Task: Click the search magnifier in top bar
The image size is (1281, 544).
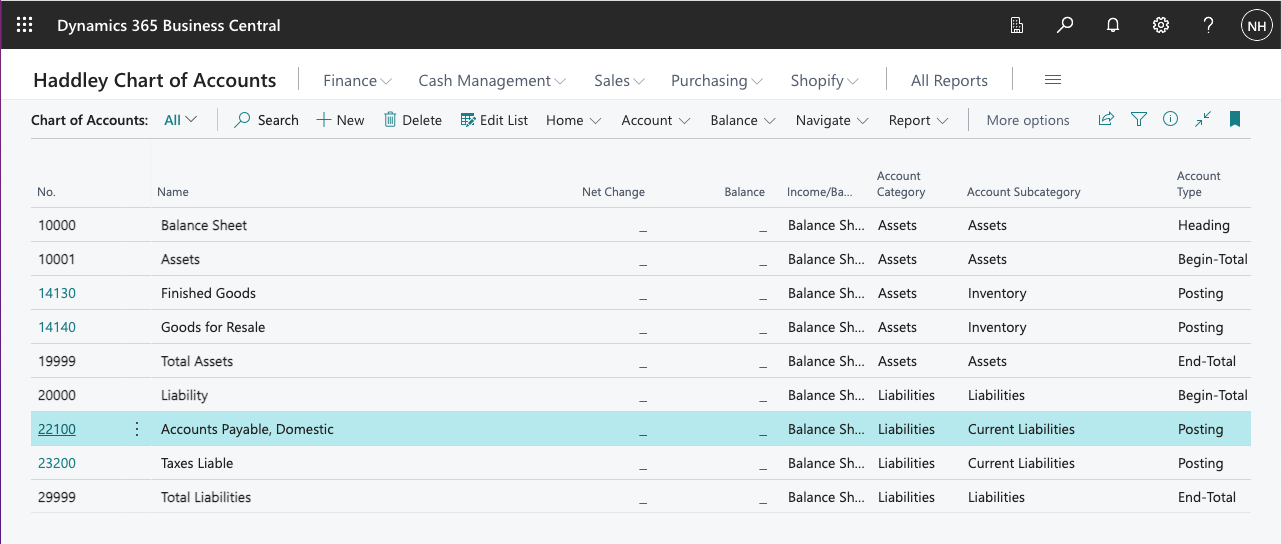Action: pos(1065,25)
